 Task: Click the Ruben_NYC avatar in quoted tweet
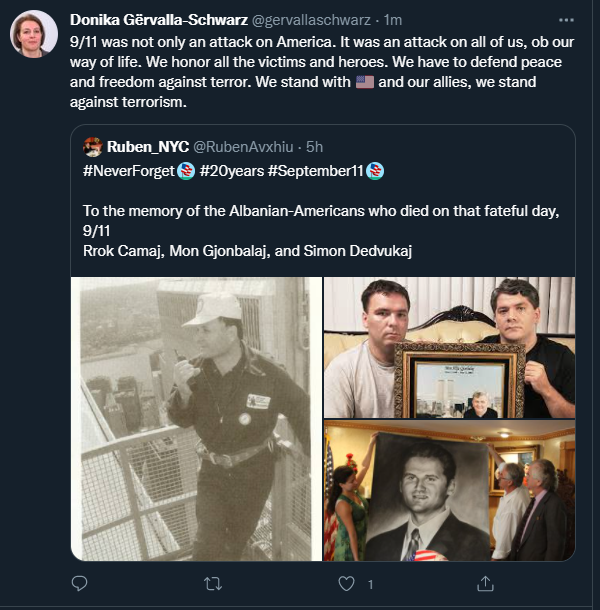[93, 146]
